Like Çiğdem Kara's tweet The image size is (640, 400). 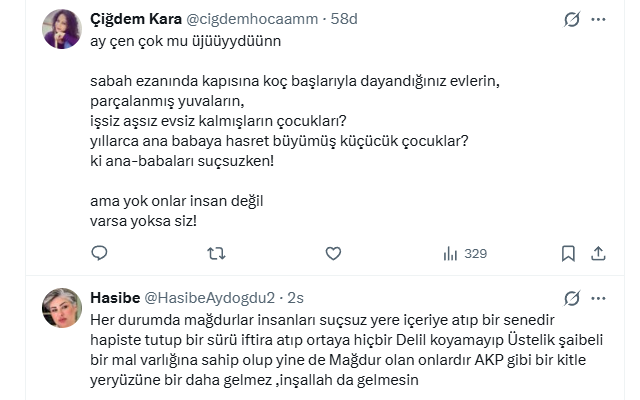(334, 254)
